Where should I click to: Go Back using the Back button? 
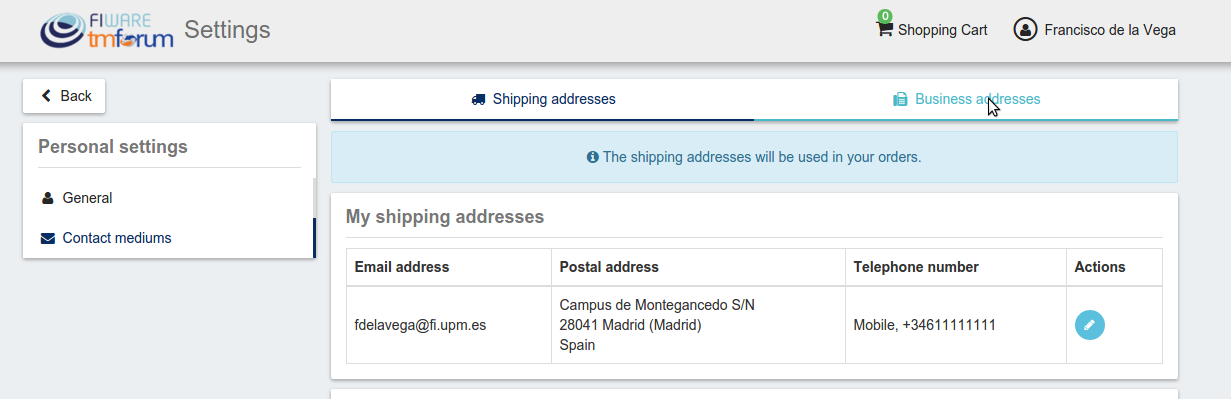(64, 96)
